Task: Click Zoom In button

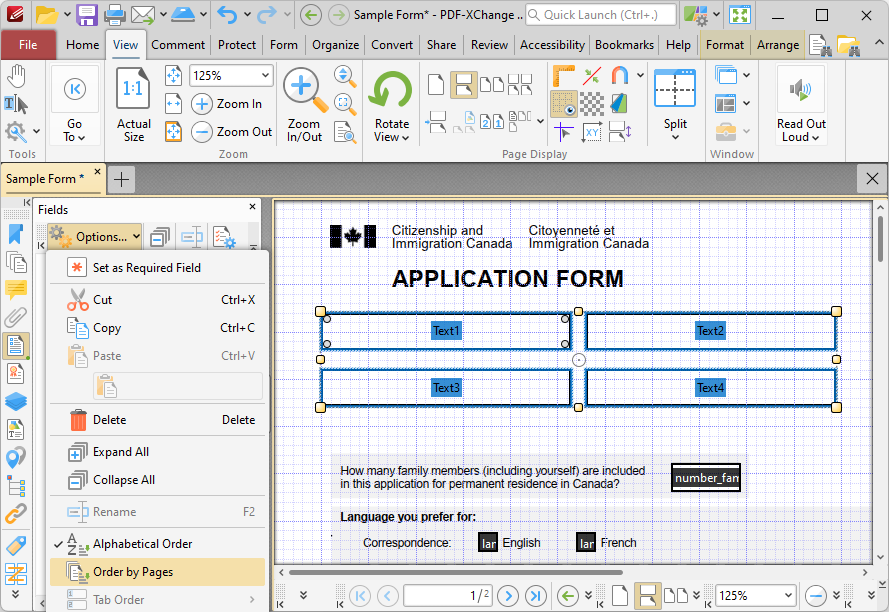Action: click(227, 104)
